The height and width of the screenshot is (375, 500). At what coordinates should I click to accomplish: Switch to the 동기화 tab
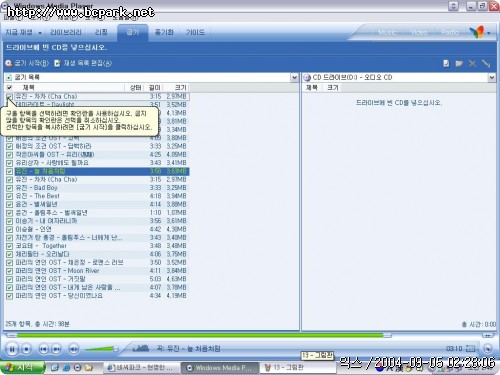tap(164, 32)
